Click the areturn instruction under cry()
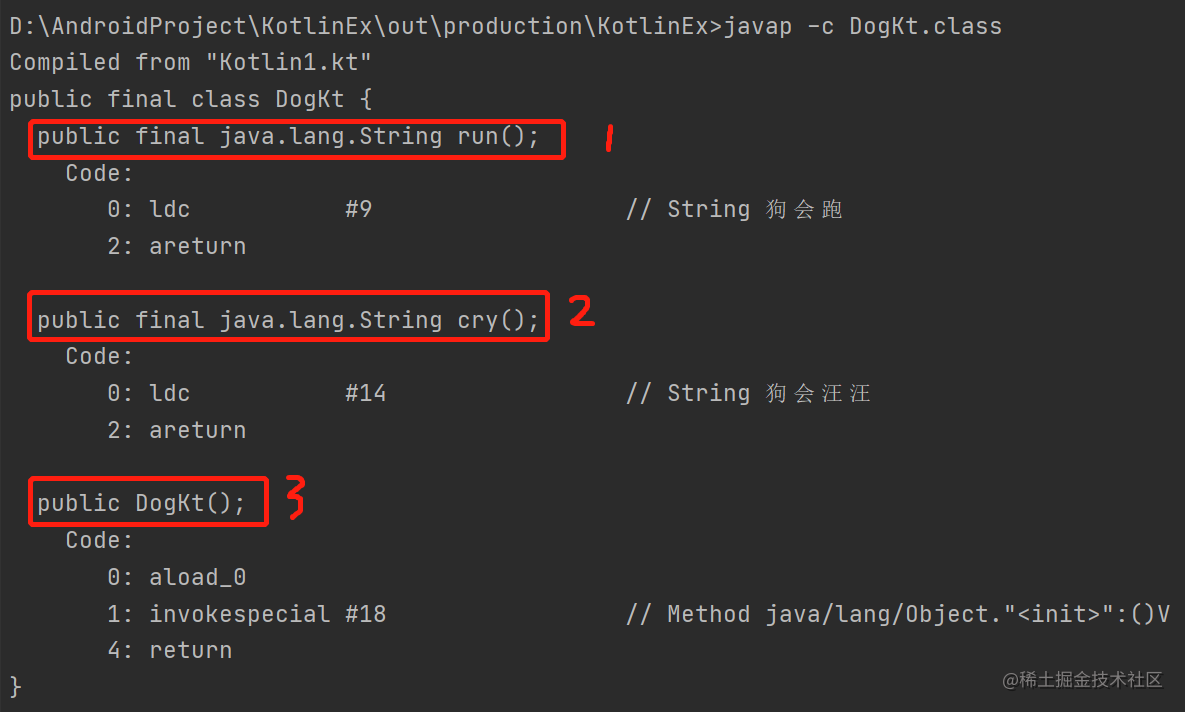Image resolution: width=1185 pixels, height=712 pixels. (177, 430)
